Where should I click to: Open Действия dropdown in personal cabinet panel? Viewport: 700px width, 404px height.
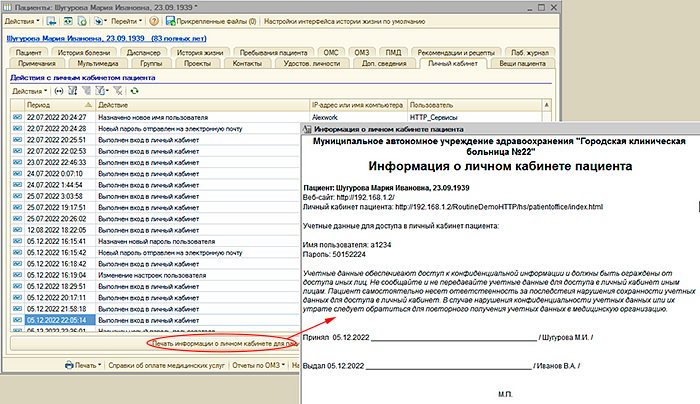pos(30,91)
